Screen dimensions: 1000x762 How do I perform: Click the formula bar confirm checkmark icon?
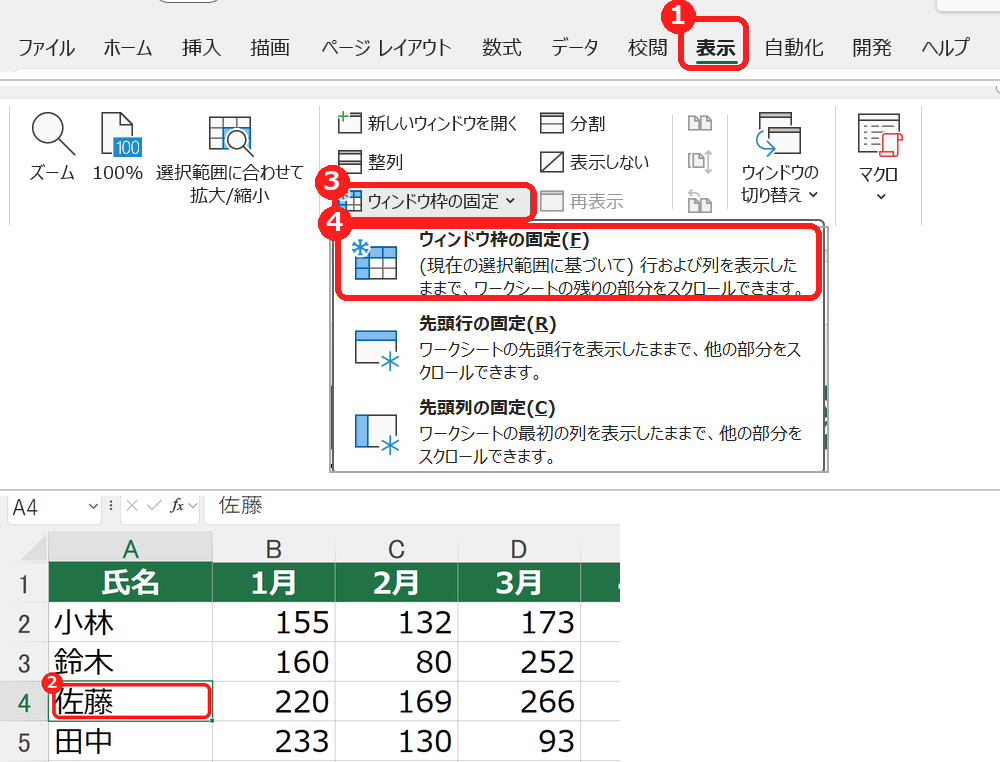point(154,506)
